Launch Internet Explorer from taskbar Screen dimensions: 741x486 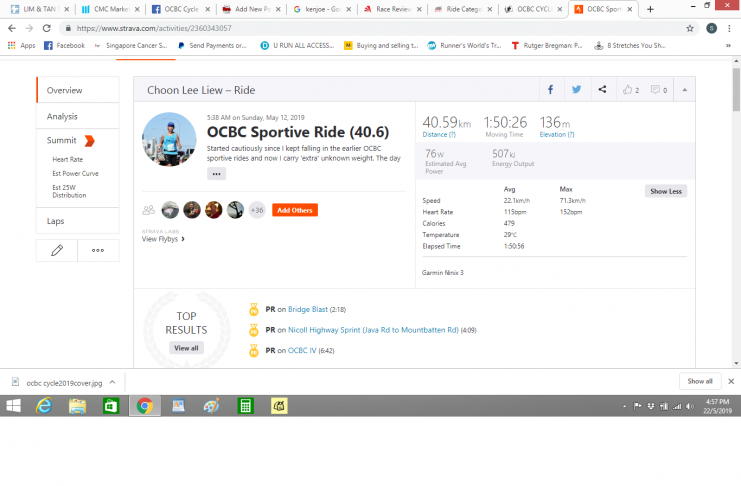[44, 406]
